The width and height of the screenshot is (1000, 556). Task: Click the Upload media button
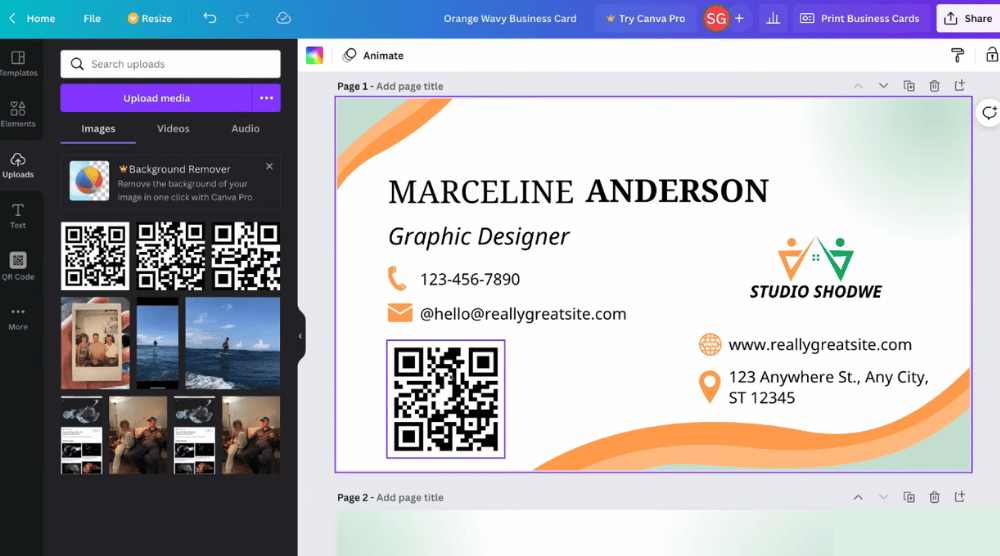156,98
